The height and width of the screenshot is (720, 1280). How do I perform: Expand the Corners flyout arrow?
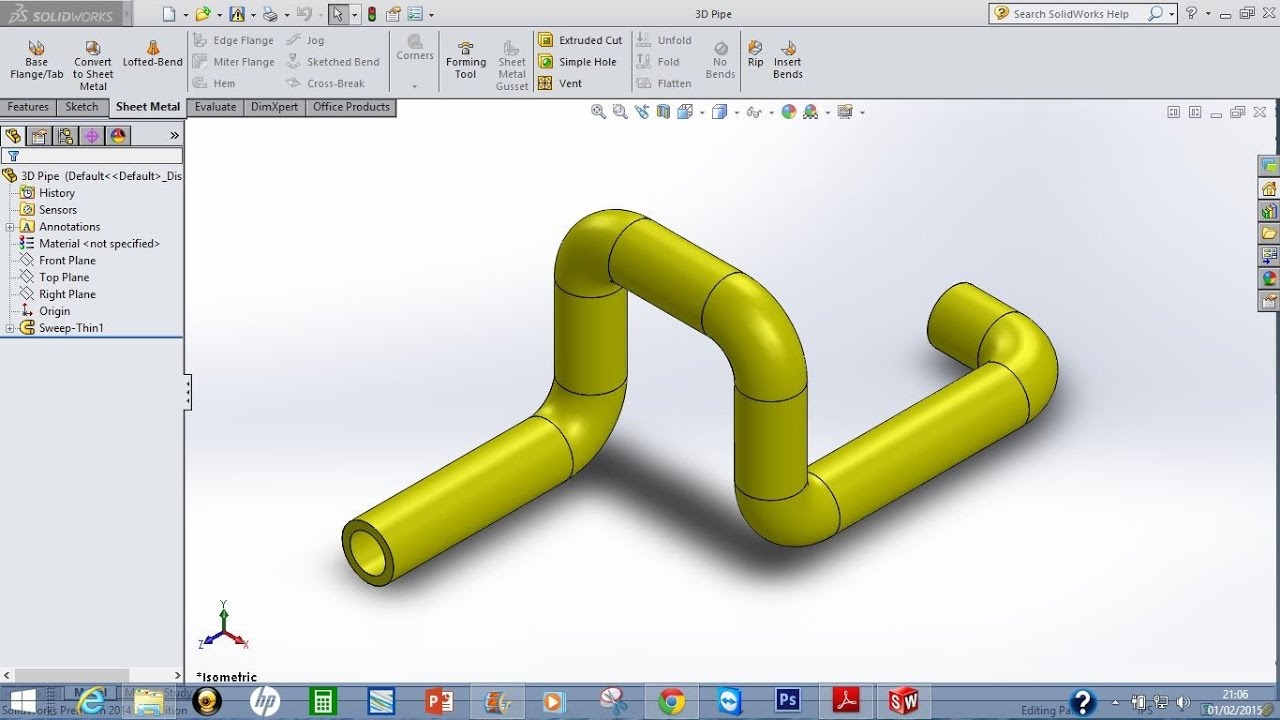(415, 86)
